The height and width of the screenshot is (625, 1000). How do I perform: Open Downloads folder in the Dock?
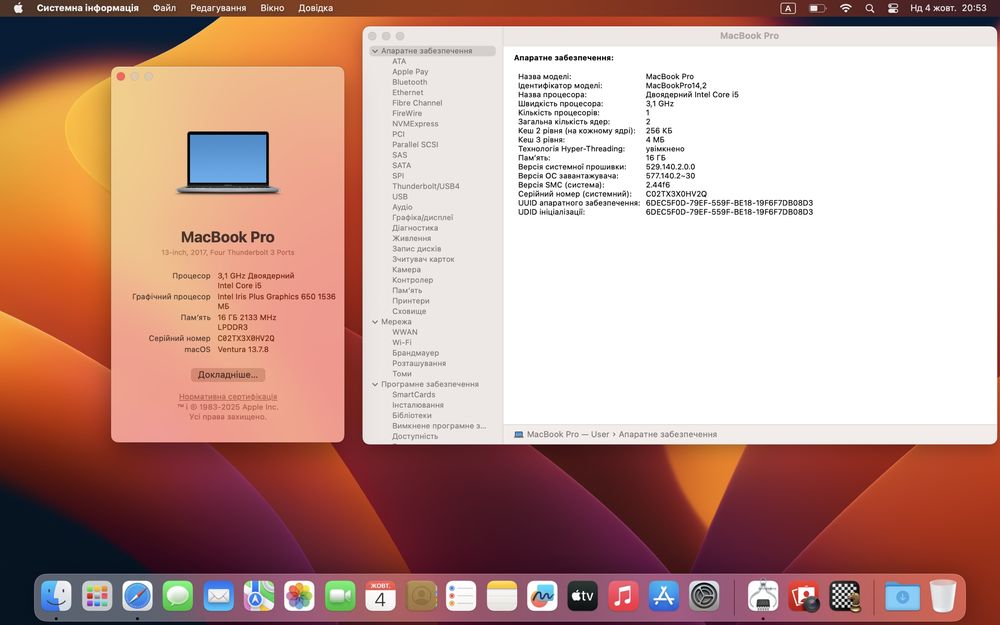point(902,596)
